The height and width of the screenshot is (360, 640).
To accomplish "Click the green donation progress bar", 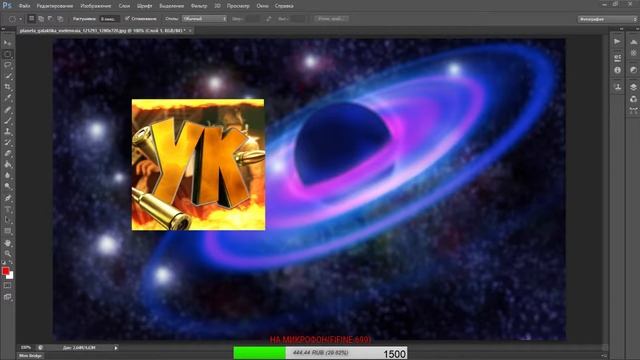I will tap(259, 353).
